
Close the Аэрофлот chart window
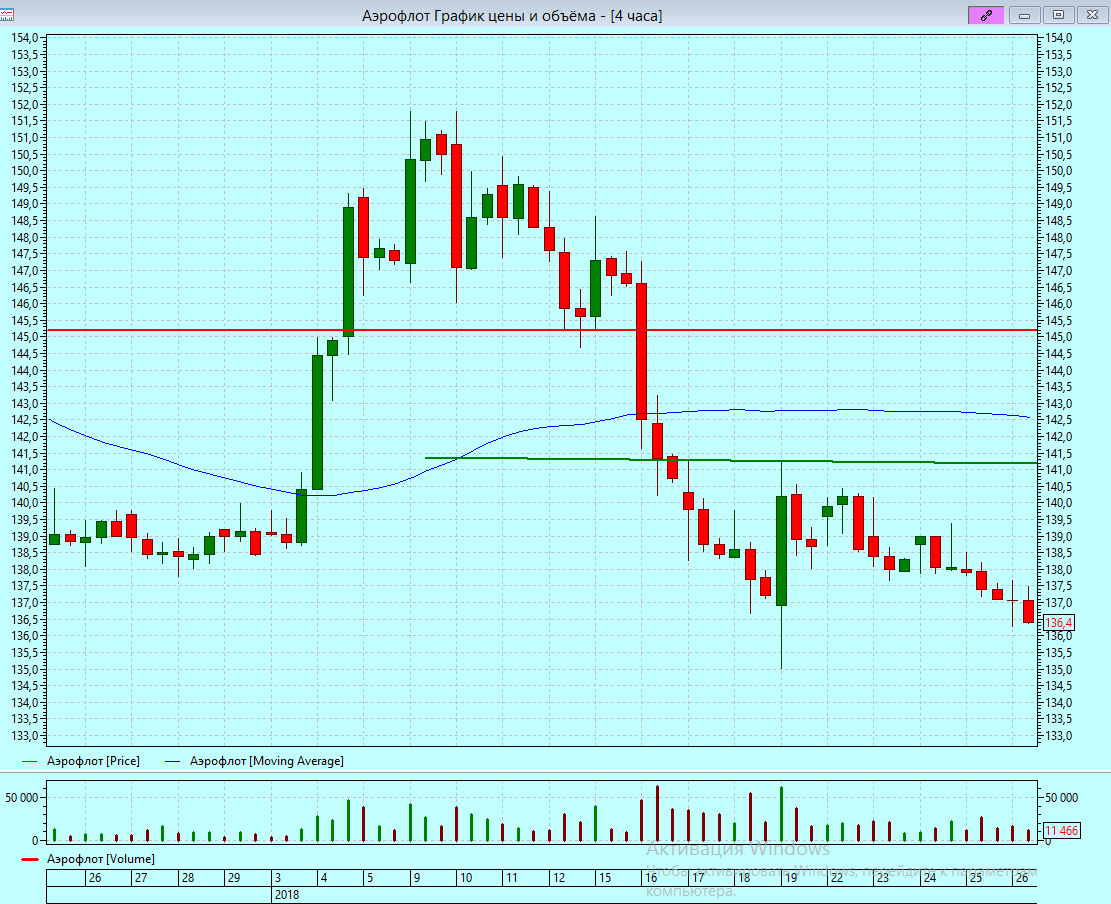(1092, 15)
